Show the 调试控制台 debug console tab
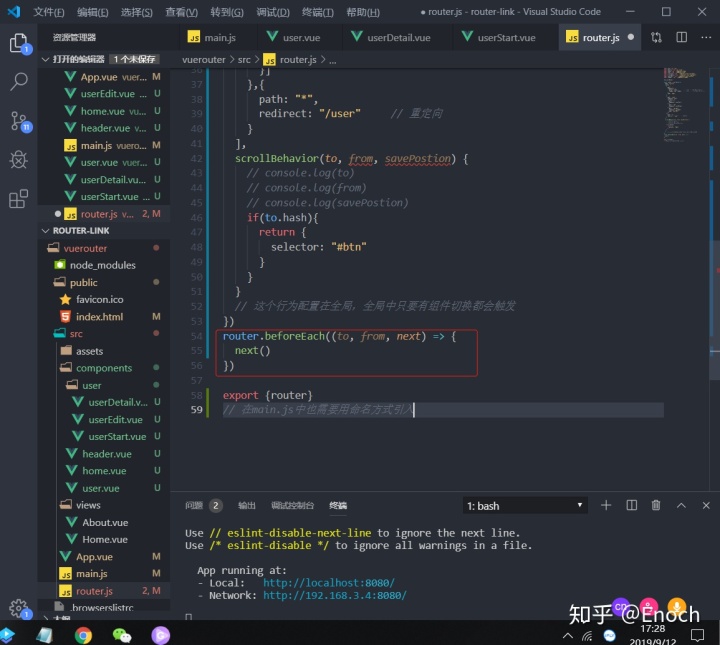Screen dimensions: 720x645 [x=292, y=505]
